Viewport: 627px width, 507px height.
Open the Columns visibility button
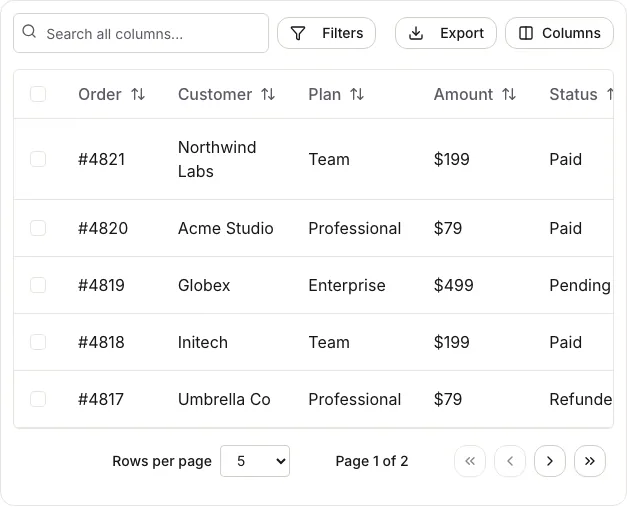[x=559, y=33]
